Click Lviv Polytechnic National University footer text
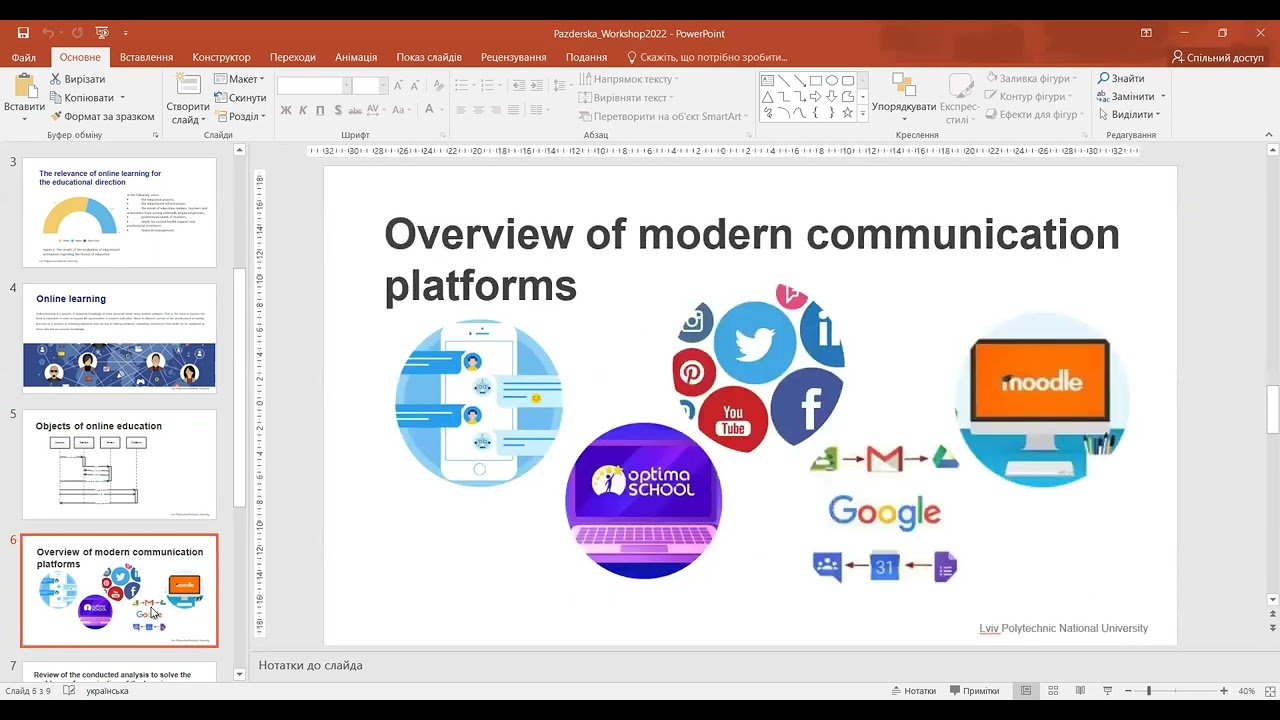 (x=1064, y=628)
